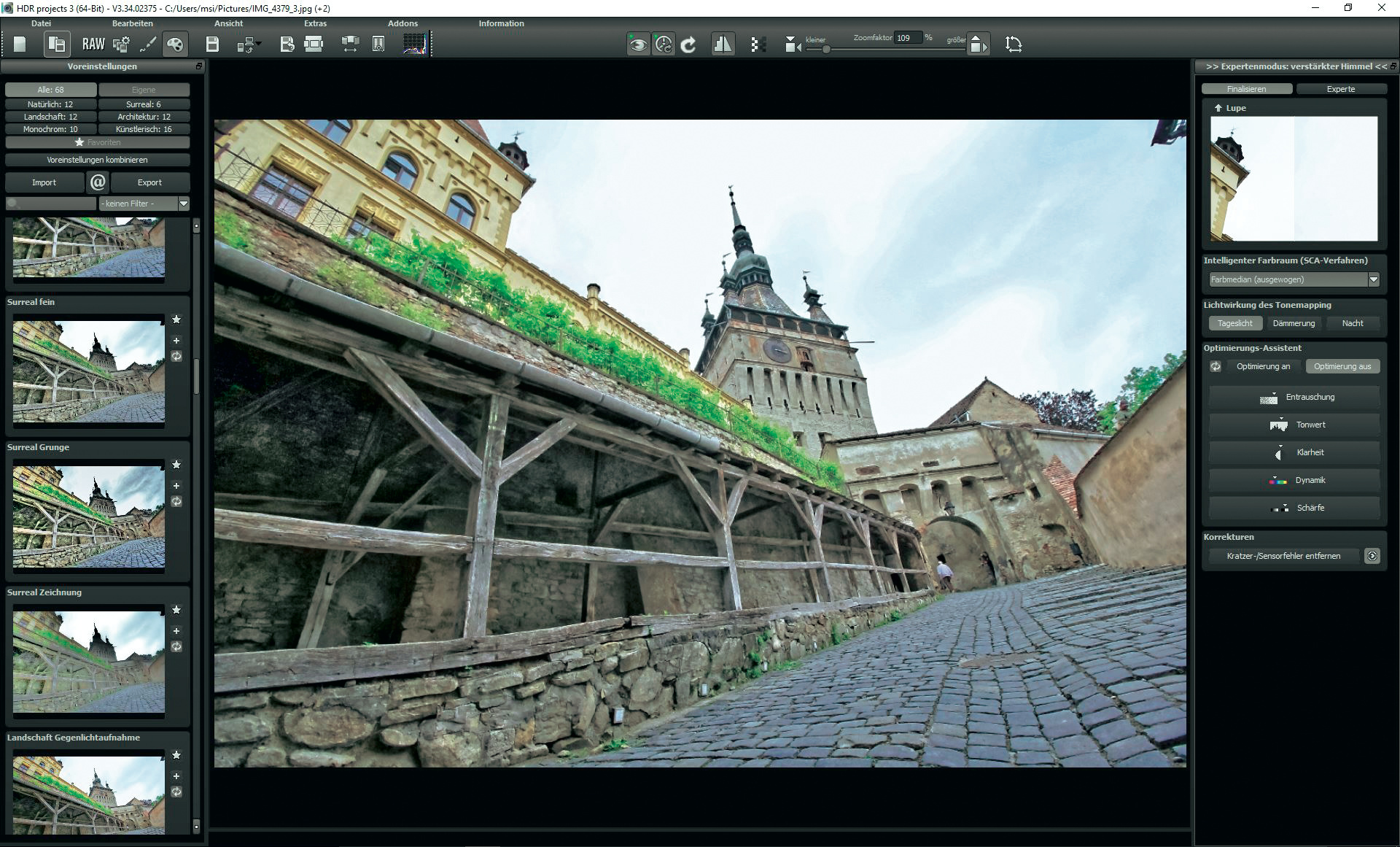The image size is (1400, 847).
Task: Click the save image disk icon
Action: click(212, 45)
